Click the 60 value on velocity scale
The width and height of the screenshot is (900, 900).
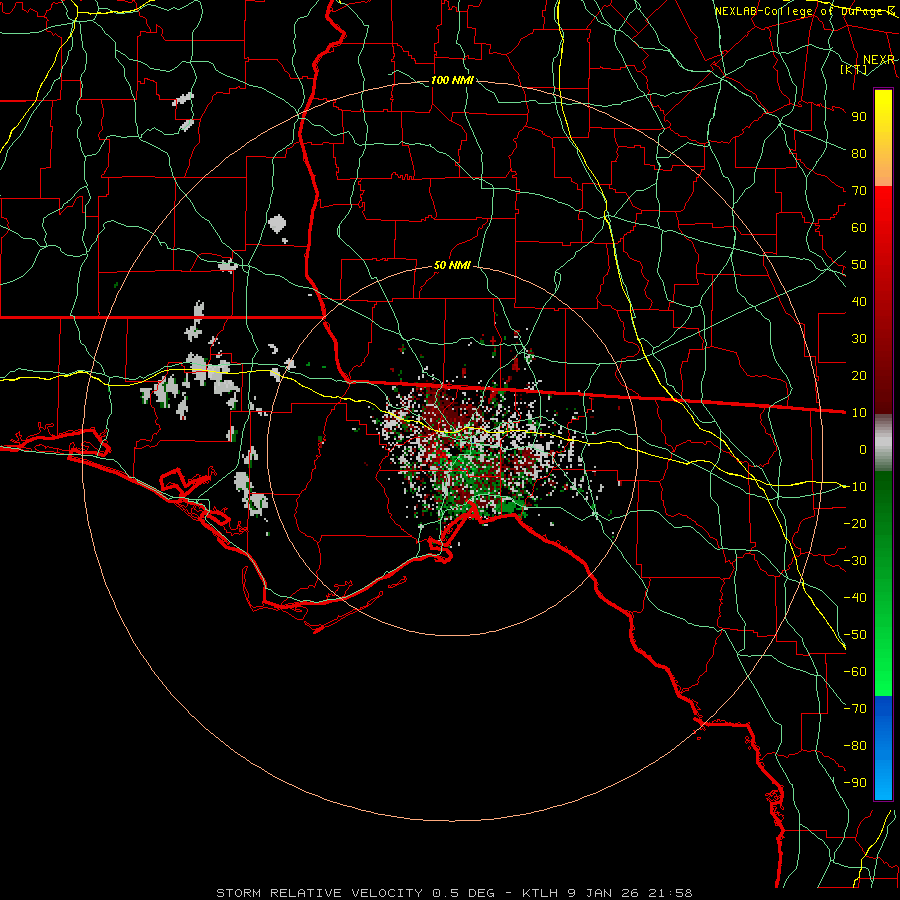[859, 228]
